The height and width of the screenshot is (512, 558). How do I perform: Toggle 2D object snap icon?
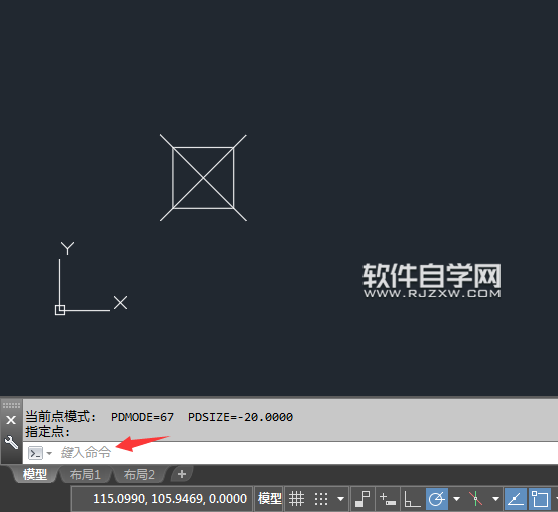coord(539,498)
